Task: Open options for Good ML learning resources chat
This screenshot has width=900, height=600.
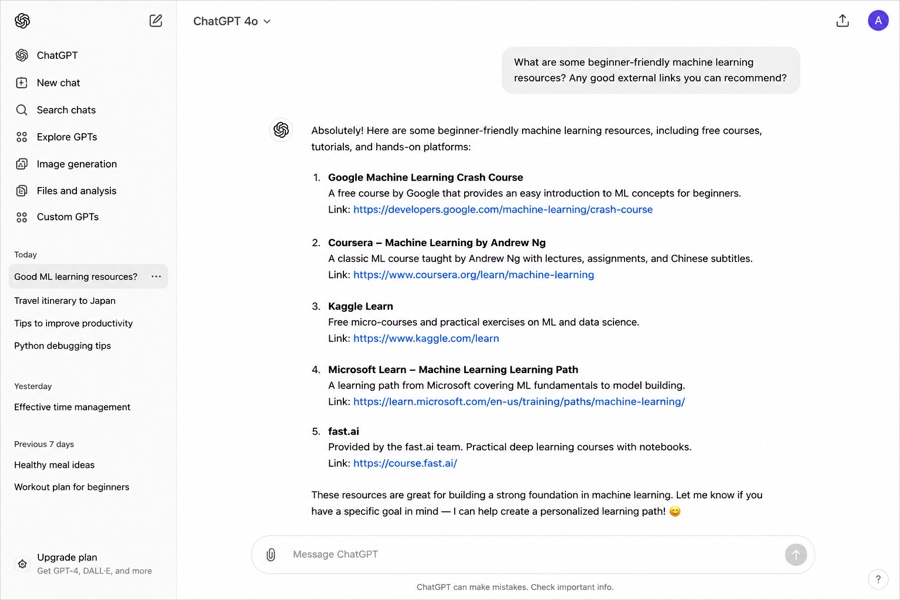Action: pos(156,276)
